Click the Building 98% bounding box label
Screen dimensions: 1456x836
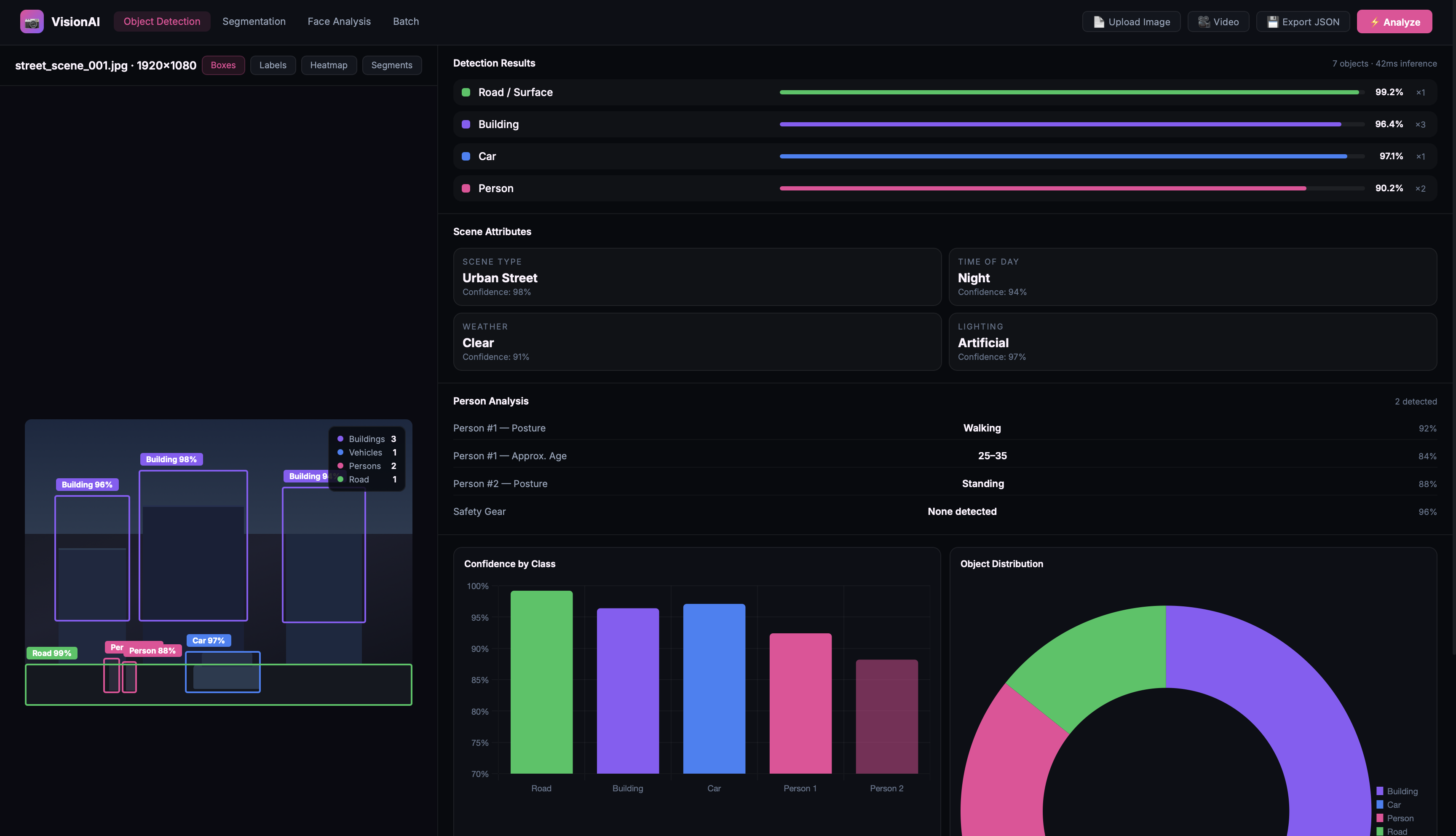(171, 459)
